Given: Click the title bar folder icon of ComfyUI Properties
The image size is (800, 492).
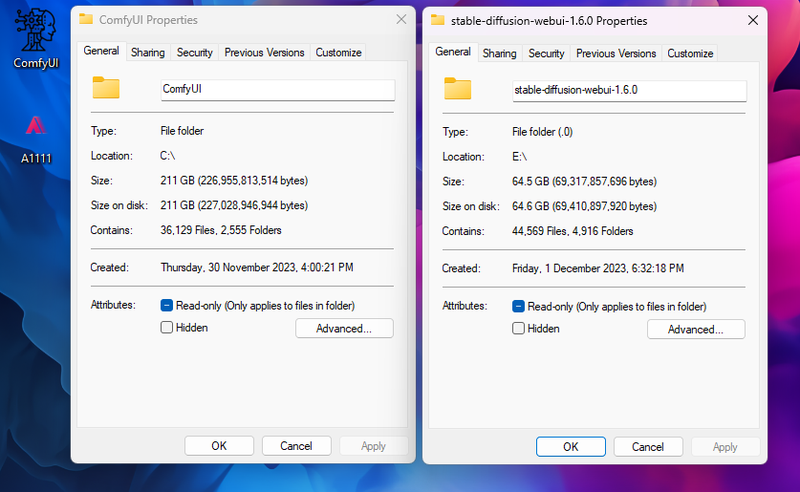Looking at the screenshot, I should click(x=86, y=19).
